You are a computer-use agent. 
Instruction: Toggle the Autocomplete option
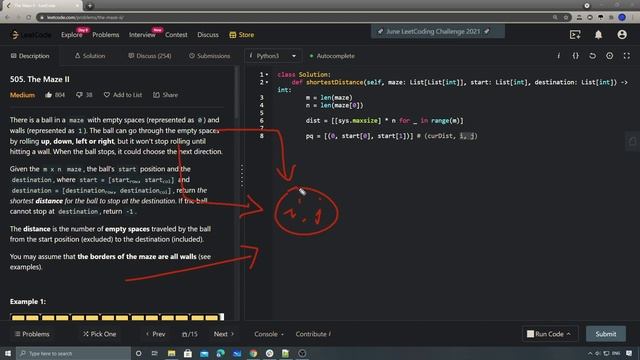(332, 56)
